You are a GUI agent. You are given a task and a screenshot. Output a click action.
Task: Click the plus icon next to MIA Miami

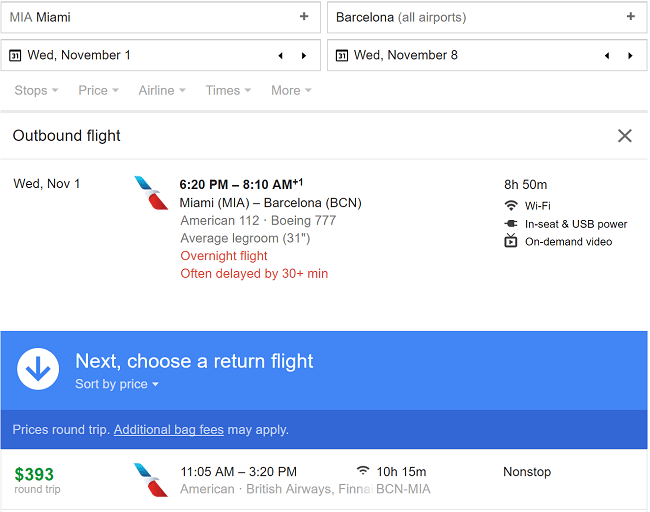tap(304, 17)
